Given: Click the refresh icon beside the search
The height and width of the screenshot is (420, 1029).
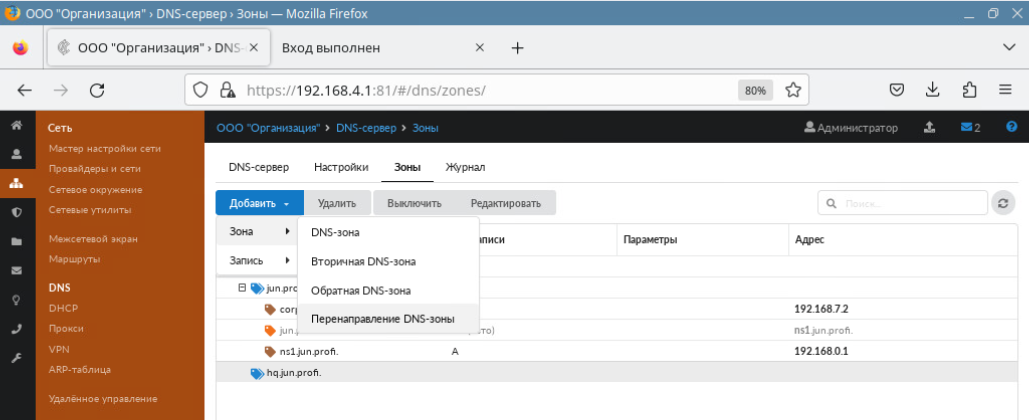Looking at the screenshot, I should pos(1003,203).
